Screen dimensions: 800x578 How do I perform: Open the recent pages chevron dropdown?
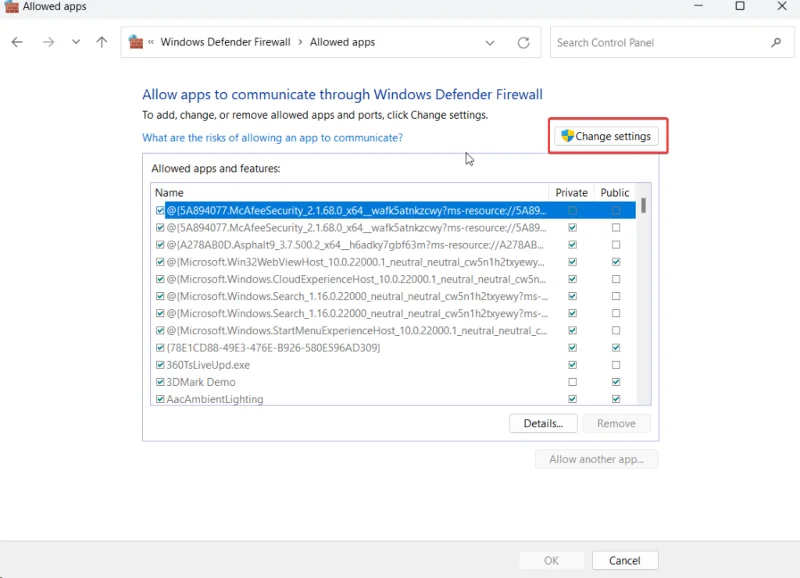click(75, 42)
